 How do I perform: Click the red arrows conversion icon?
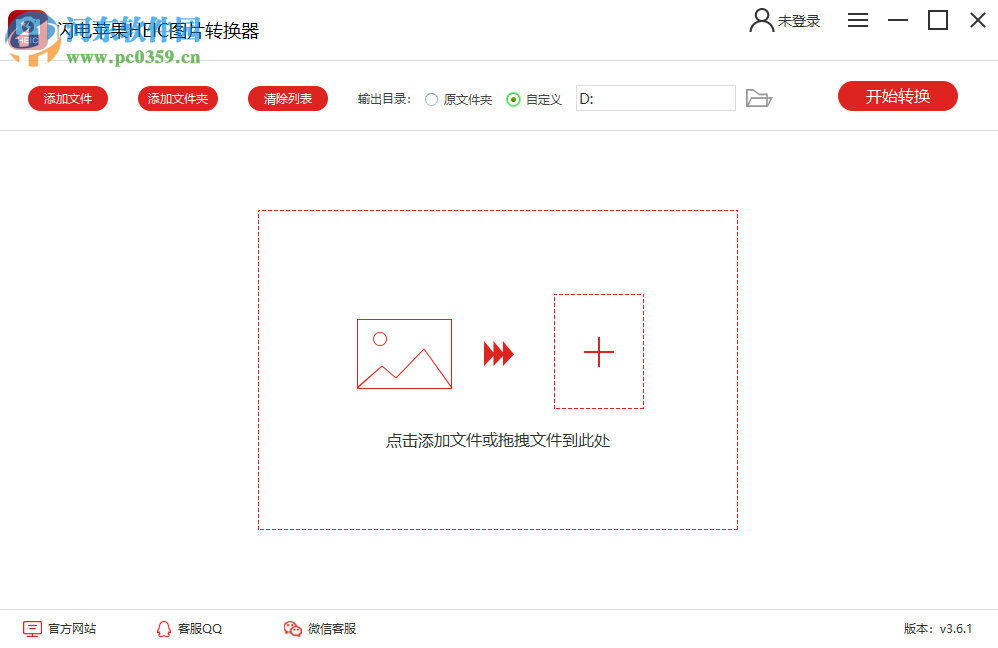(x=498, y=352)
